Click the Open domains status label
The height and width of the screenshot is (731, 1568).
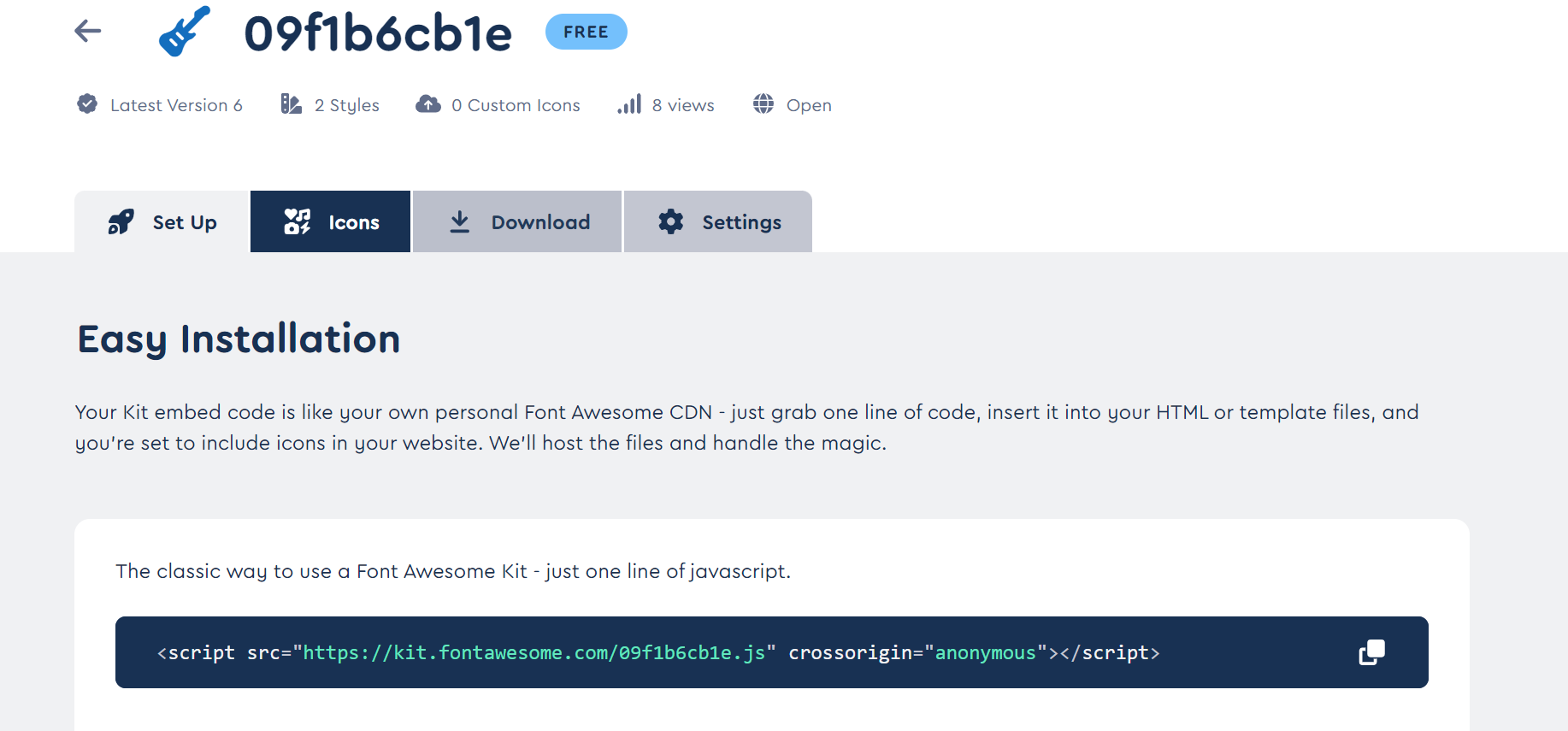[x=809, y=105]
